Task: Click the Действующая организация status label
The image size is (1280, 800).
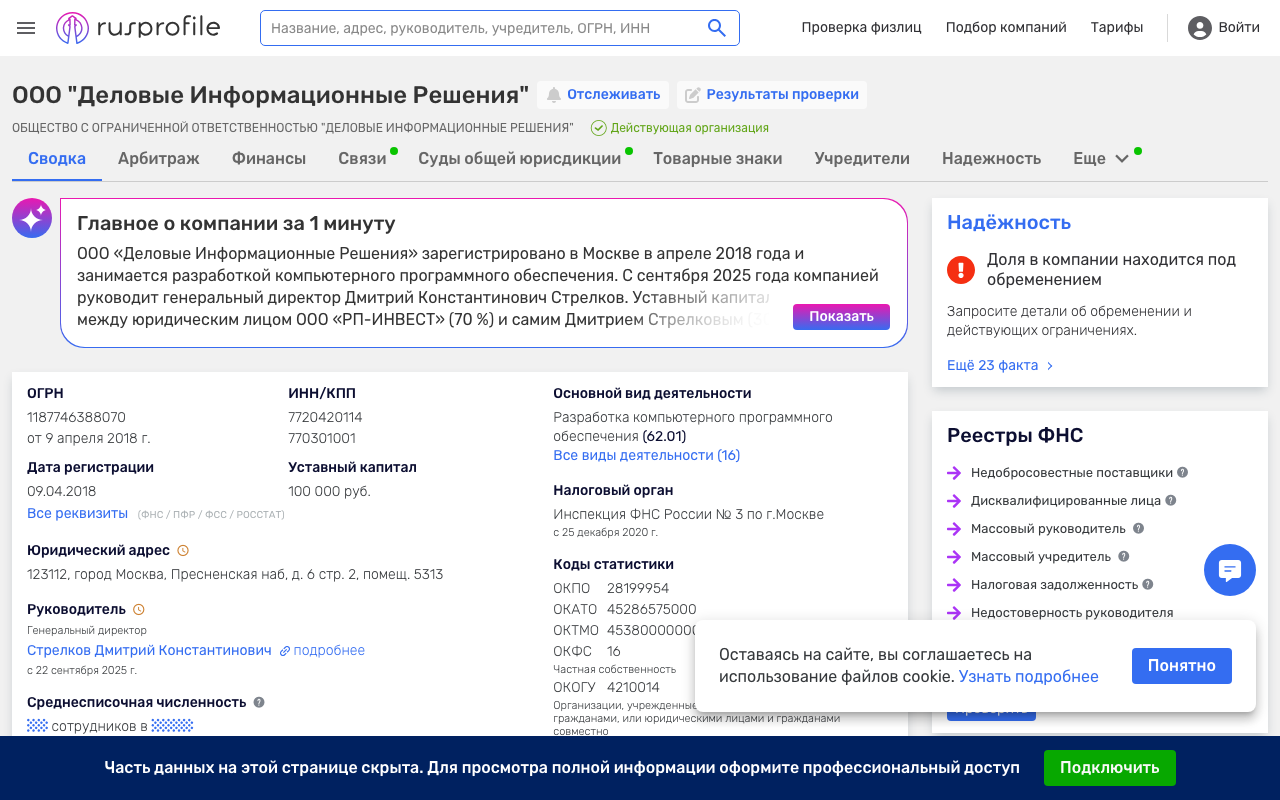Action: [689, 128]
